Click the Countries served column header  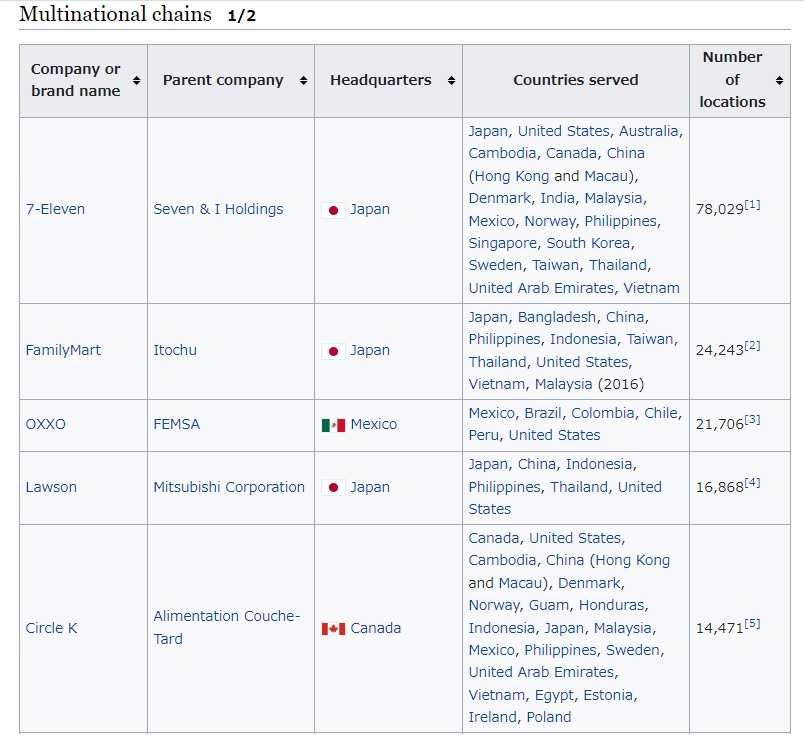pos(576,80)
